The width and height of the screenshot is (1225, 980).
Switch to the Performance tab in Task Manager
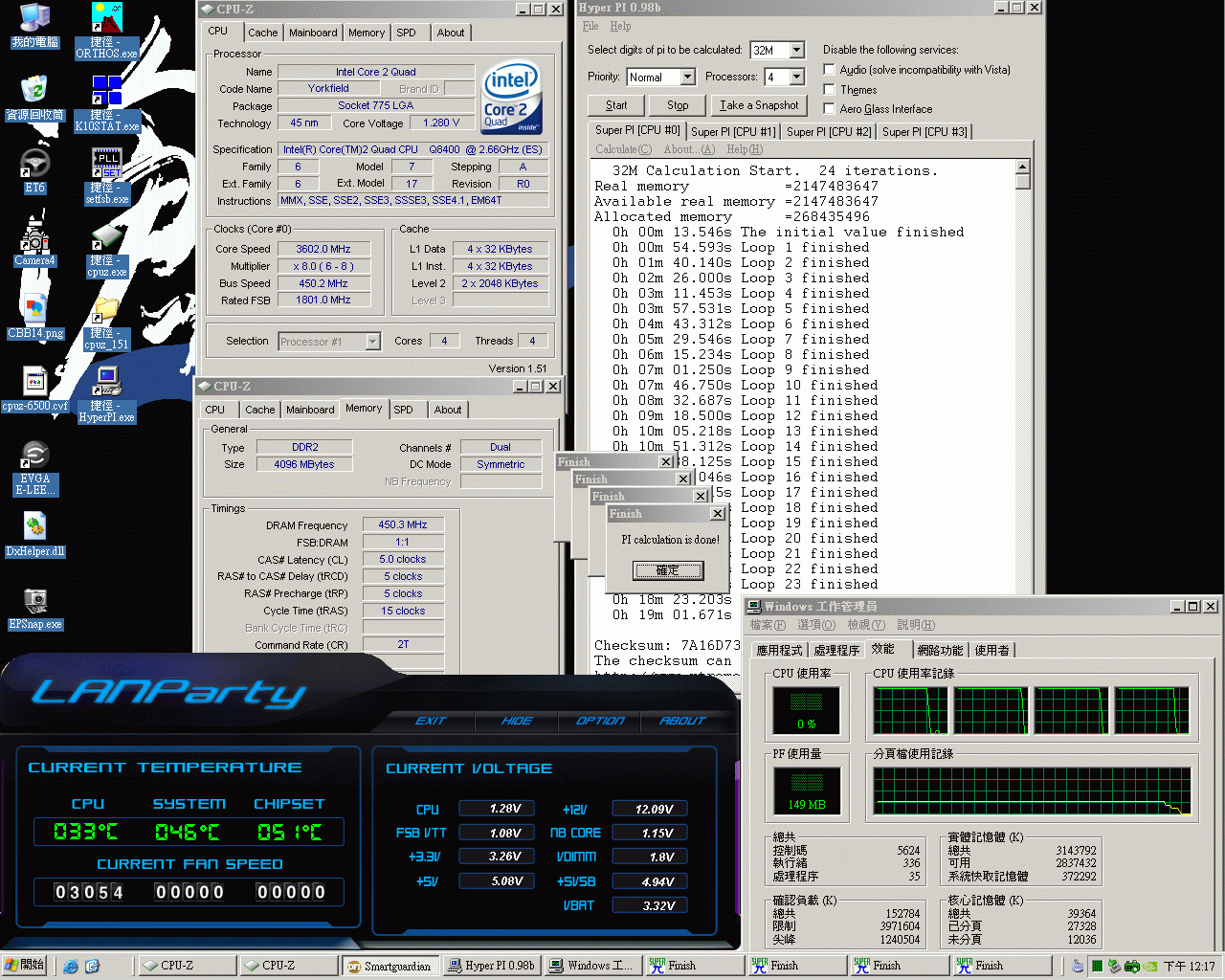(882, 649)
